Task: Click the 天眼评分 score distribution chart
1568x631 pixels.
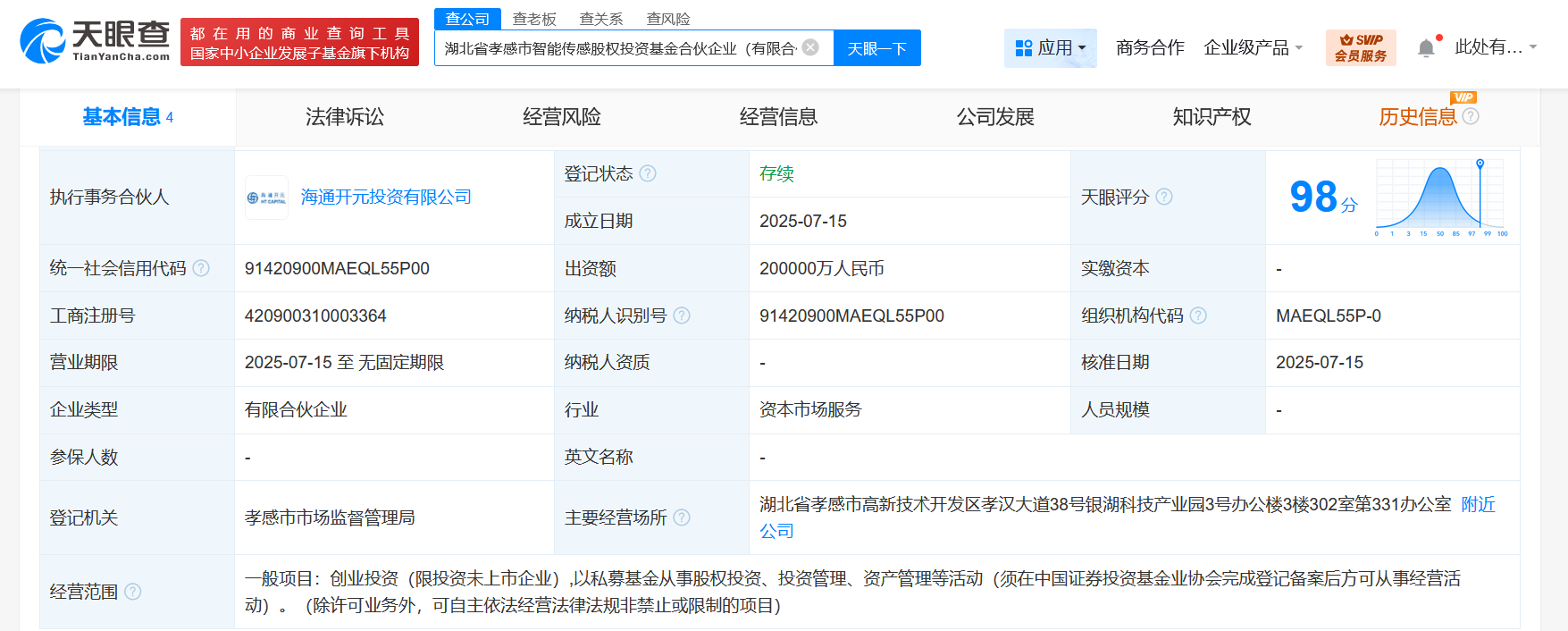Action: pos(1441,197)
